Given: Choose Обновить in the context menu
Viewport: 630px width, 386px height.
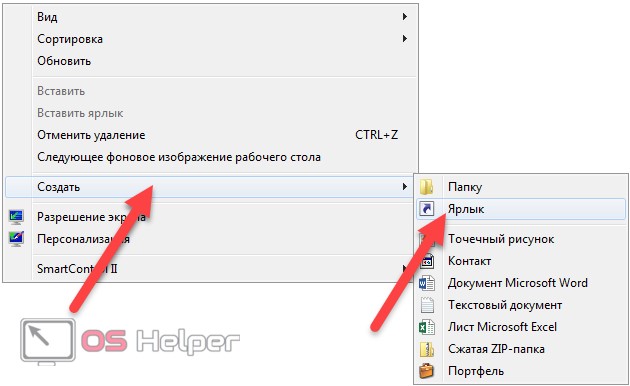Looking at the screenshot, I should (210, 61).
